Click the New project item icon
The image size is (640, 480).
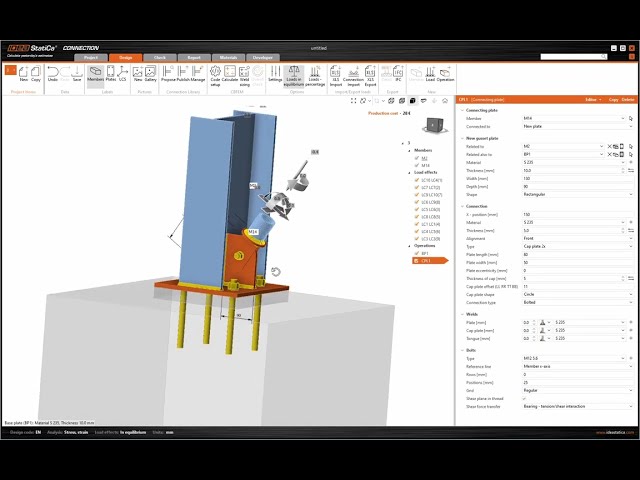click(x=24, y=74)
